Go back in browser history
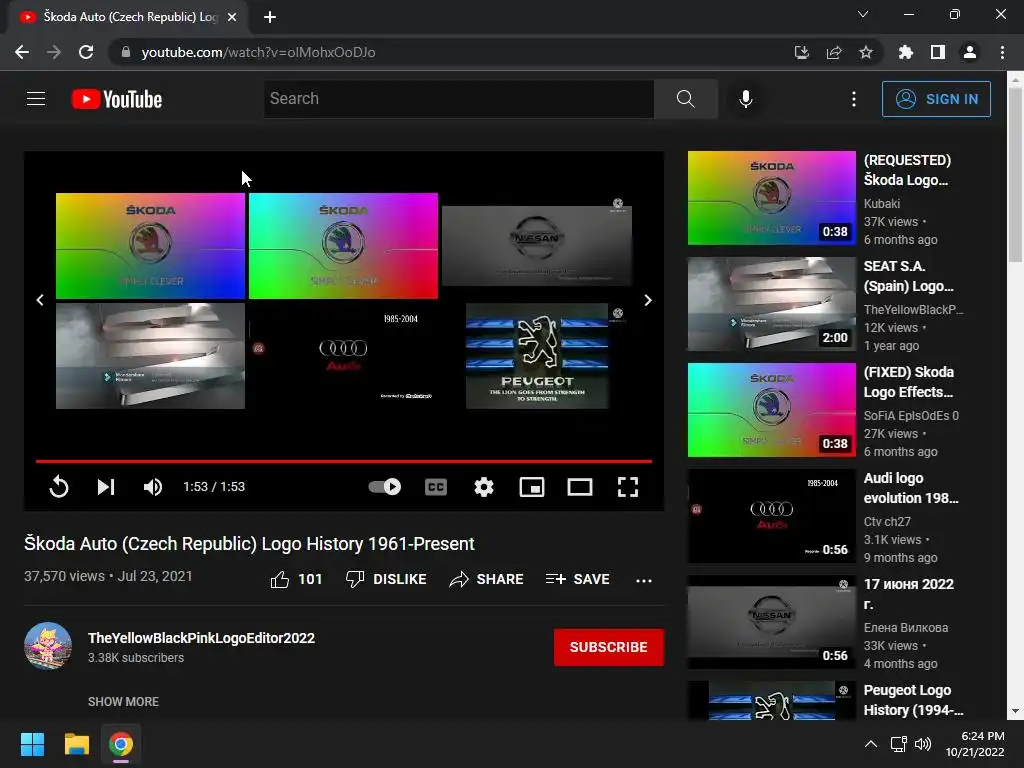The image size is (1024, 768). (x=22, y=52)
